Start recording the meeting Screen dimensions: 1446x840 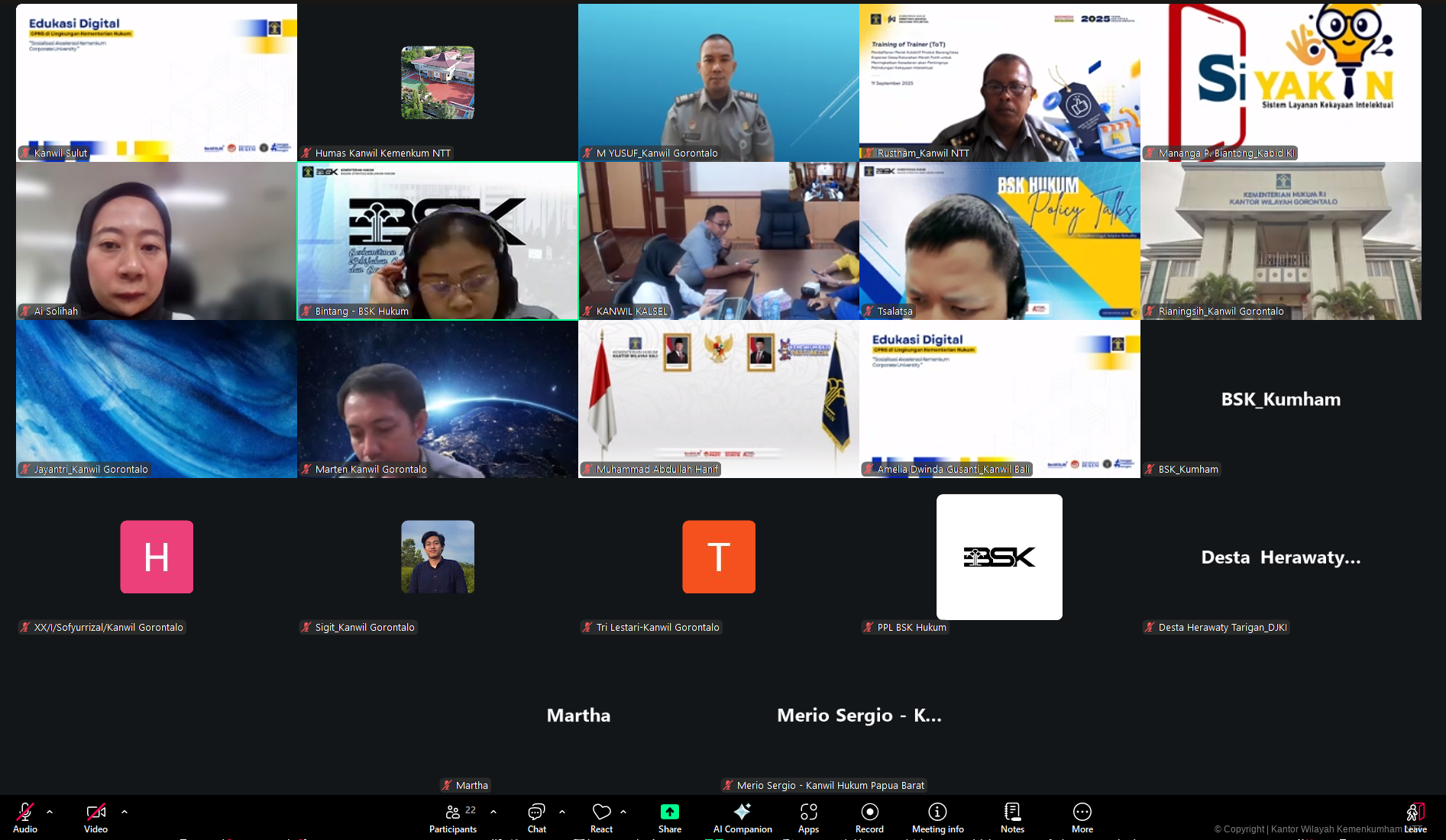tap(869, 817)
